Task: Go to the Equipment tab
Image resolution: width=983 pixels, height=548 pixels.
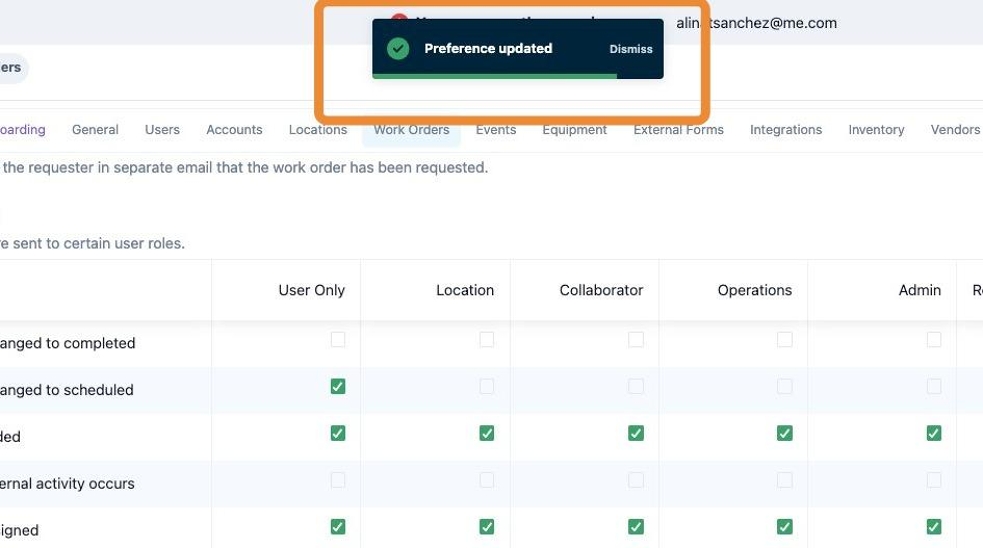Action: pyautogui.click(x=574, y=130)
